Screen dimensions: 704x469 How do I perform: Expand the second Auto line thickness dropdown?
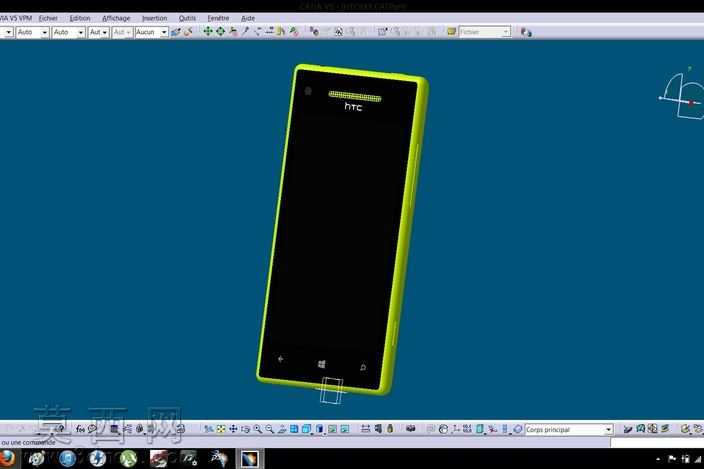[x=81, y=32]
